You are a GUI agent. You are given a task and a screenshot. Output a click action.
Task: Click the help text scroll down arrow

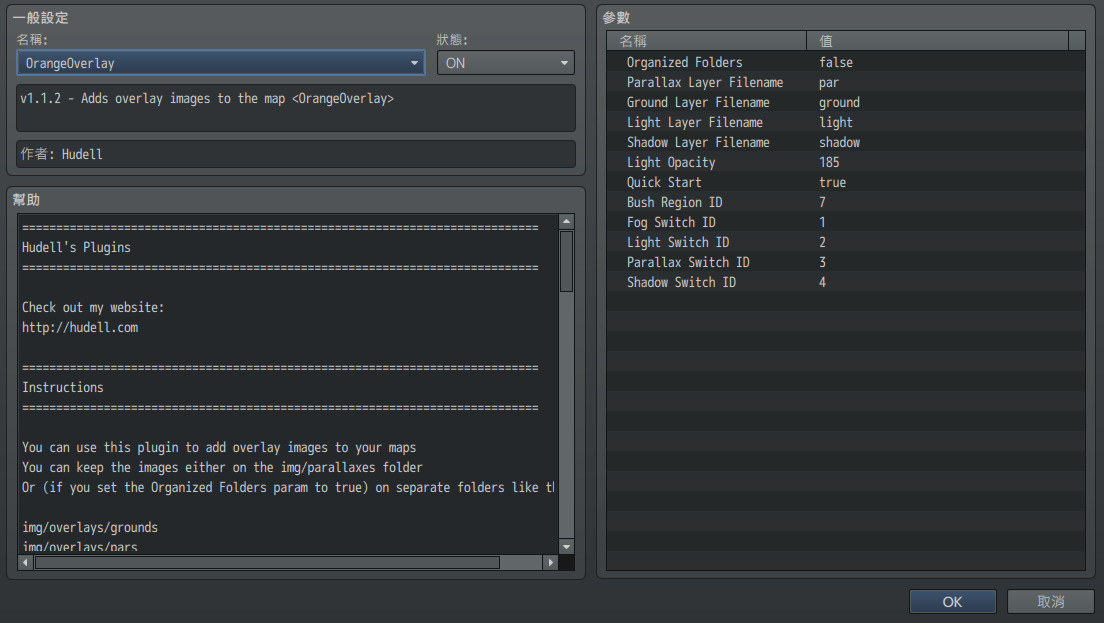(567, 547)
